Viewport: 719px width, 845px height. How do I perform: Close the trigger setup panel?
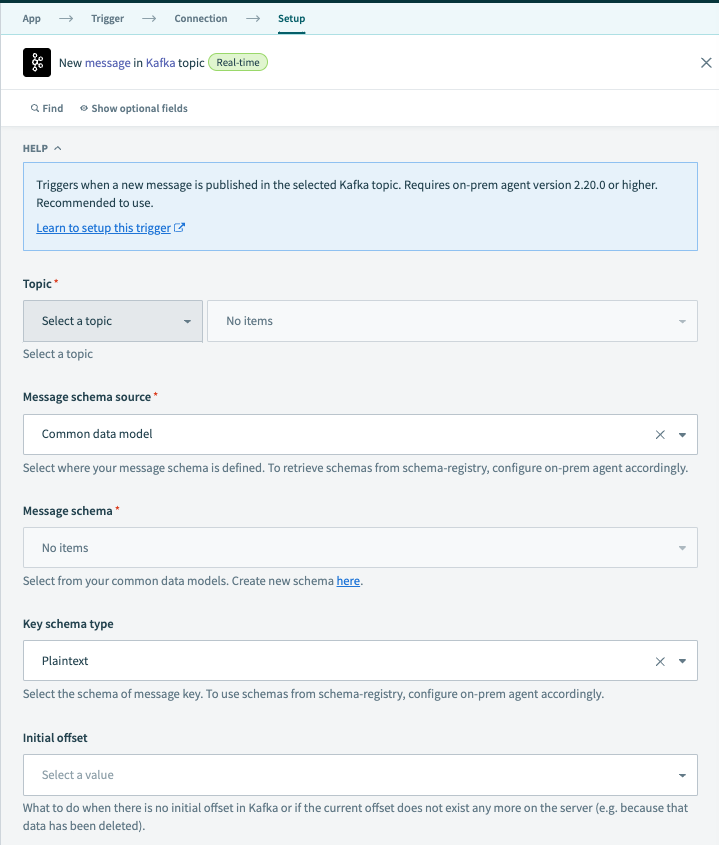coord(706,62)
